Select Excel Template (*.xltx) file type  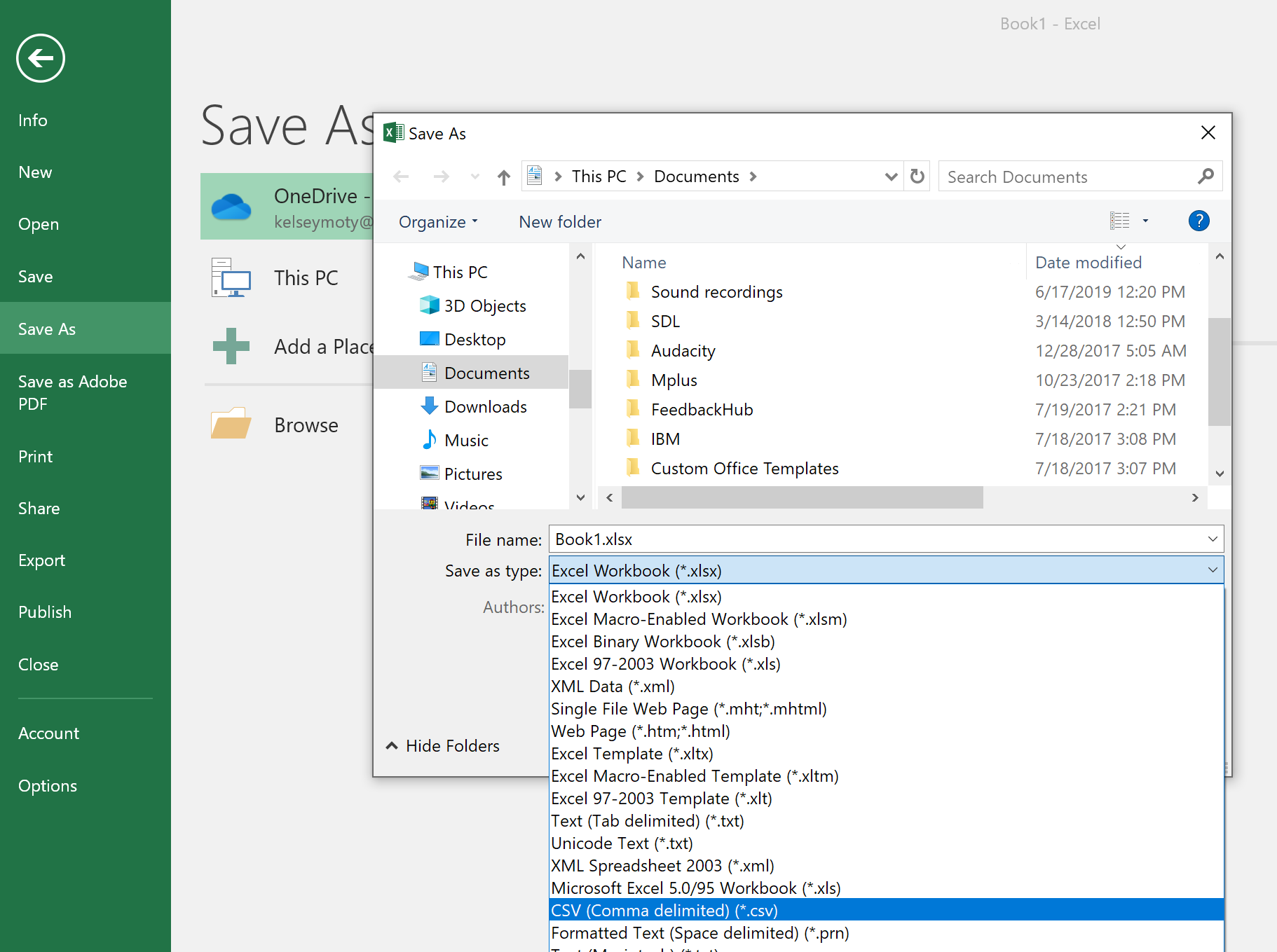[886, 753]
